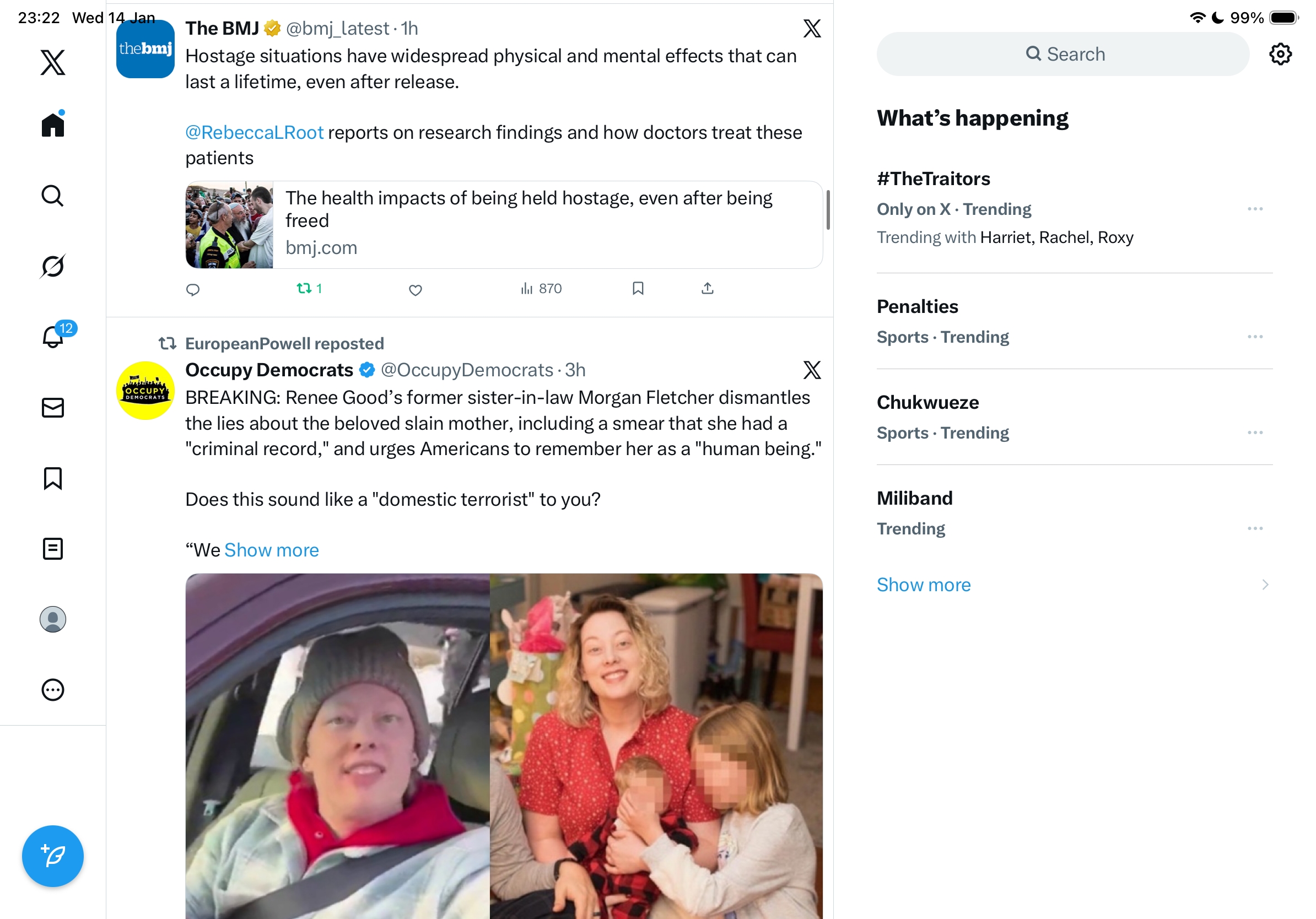Click the Search input field
1316x919 pixels.
click(x=1062, y=54)
